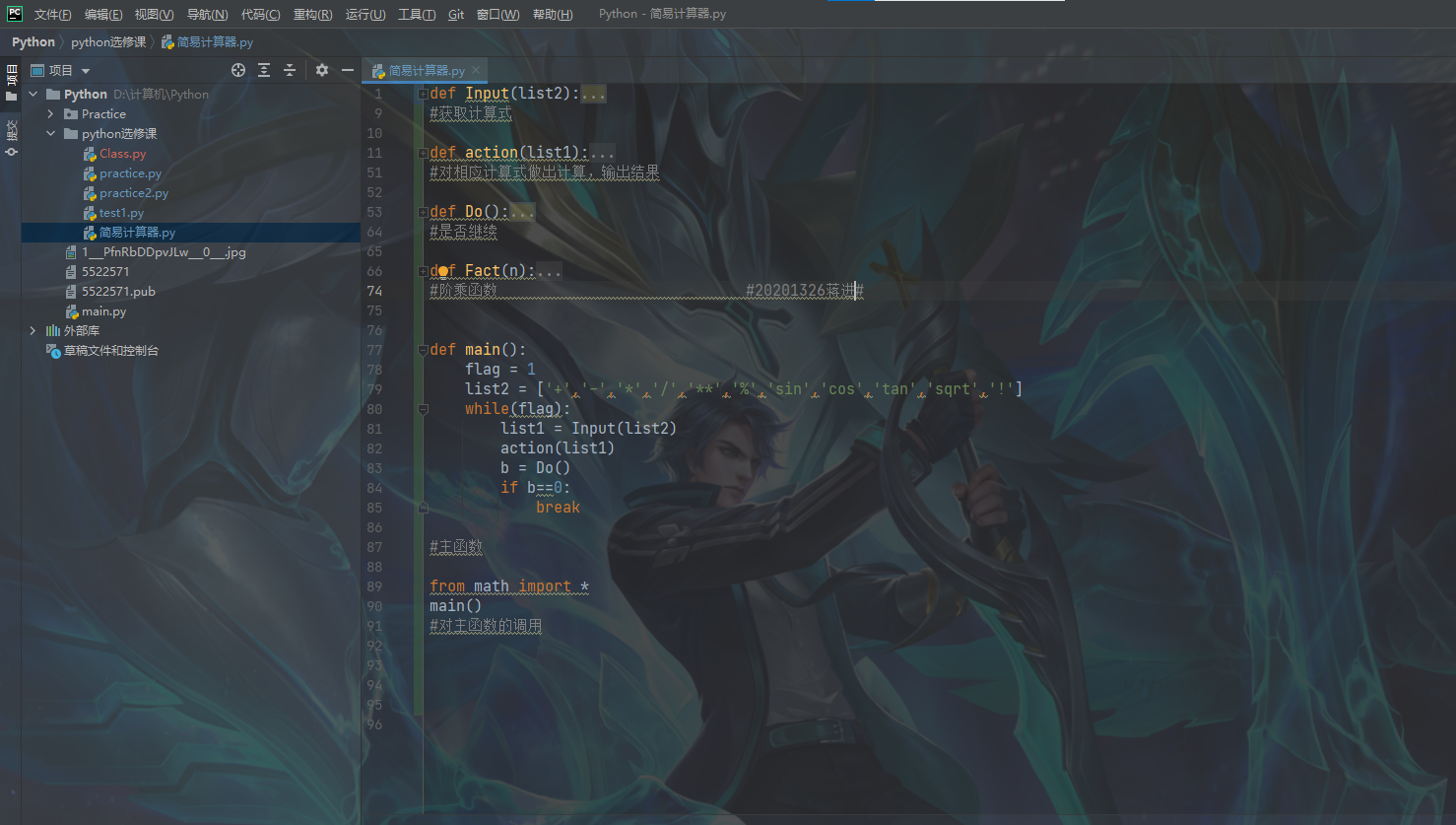
Task: Unfold the Input function with its plus marker
Action: pos(423,94)
